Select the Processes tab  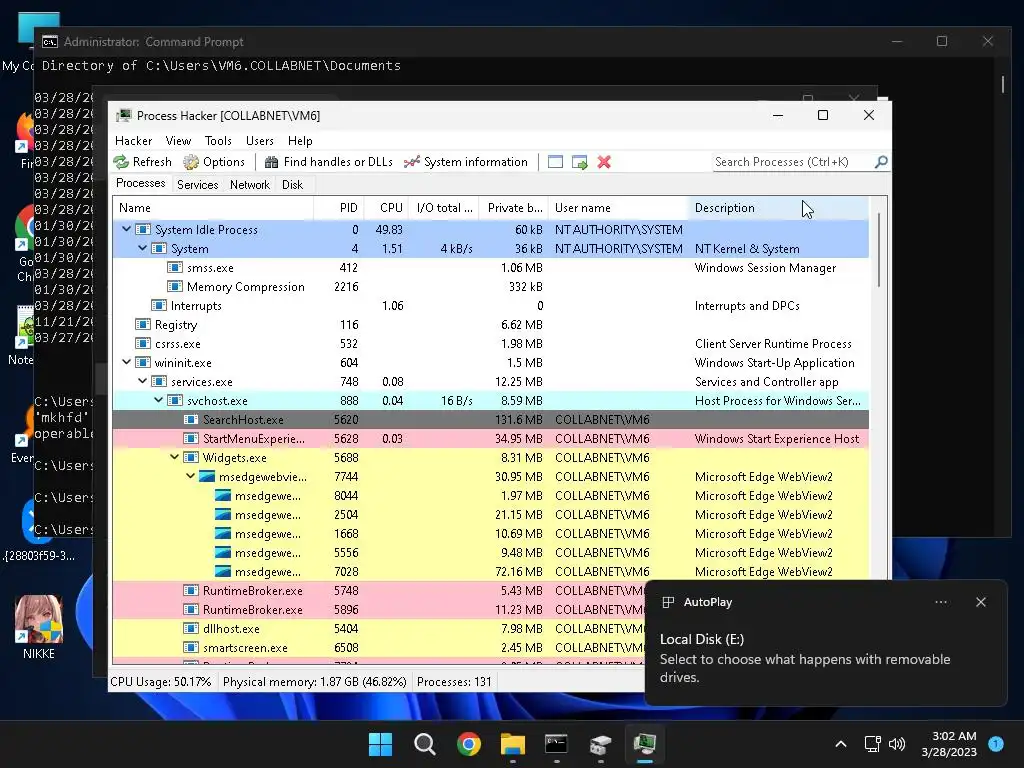click(140, 184)
